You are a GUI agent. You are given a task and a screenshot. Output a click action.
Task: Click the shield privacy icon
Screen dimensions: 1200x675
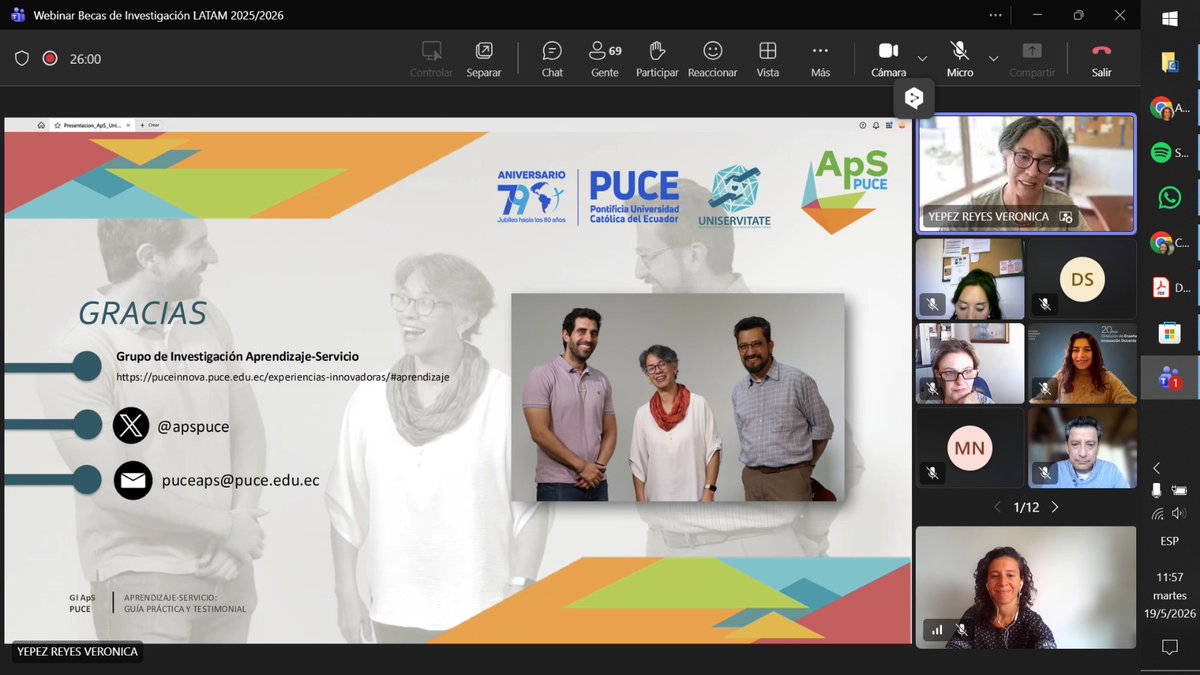22,59
